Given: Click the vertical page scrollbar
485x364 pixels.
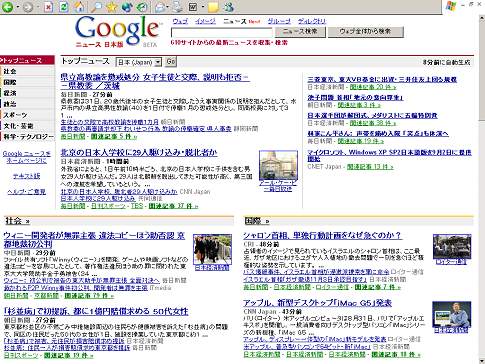Looking at the screenshot, I should pyautogui.click(x=481, y=189).
